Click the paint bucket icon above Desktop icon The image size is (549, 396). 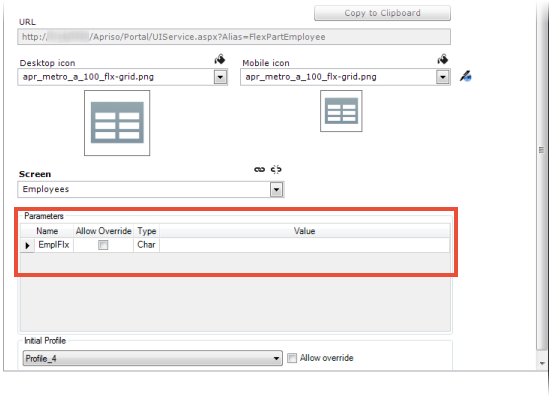point(220,59)
